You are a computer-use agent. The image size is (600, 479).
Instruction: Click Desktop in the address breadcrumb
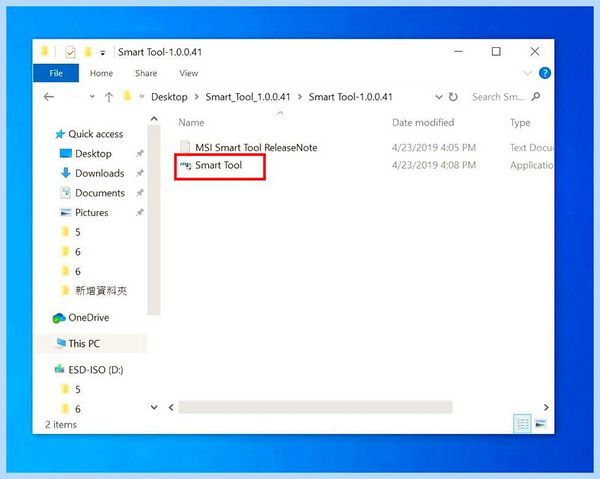(170, 97)
